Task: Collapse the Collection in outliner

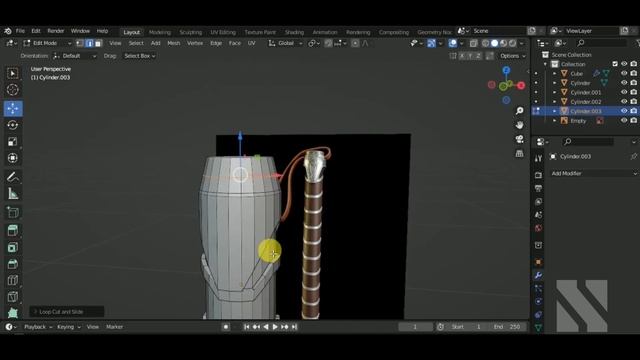Action: pyautogui.click(x=545, y=64)
